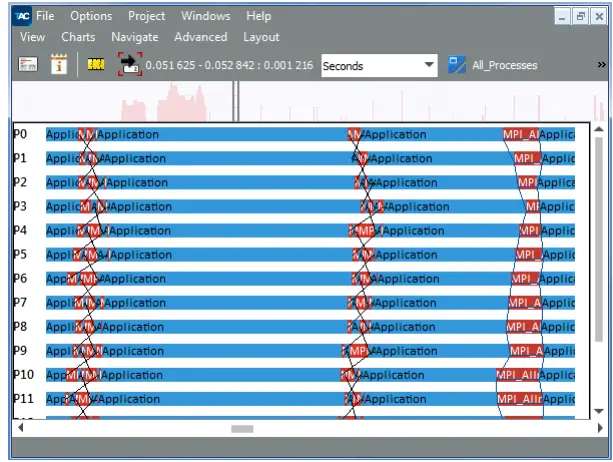Click the time range 0.051 625 - 0.052 842 readout

pos(229,65)
